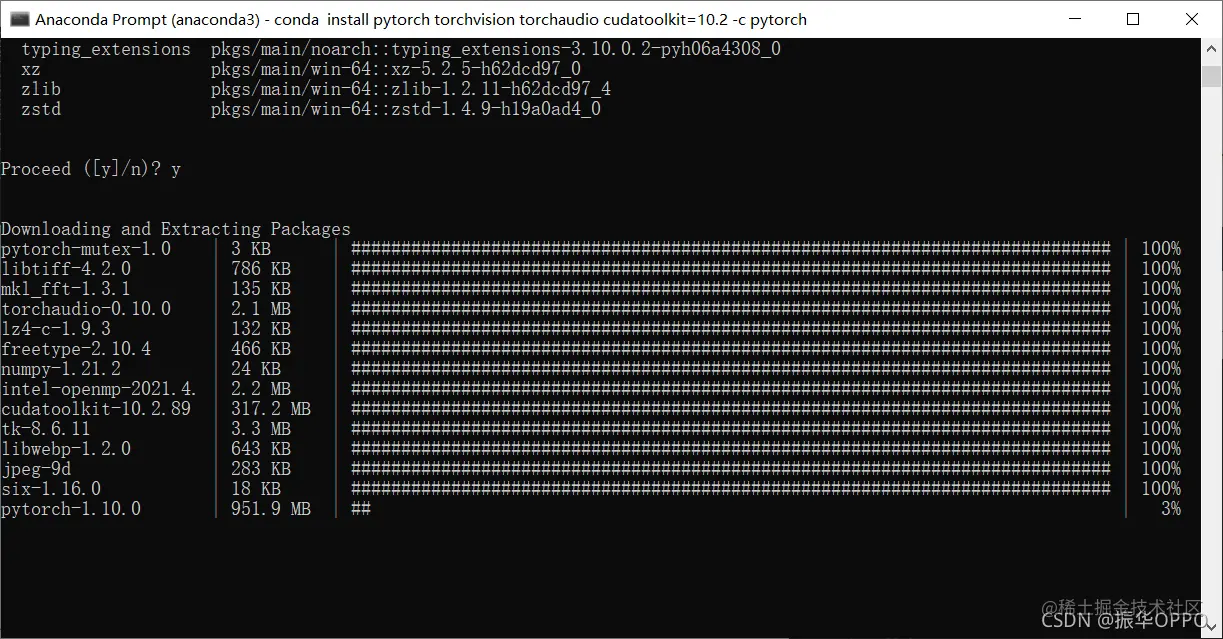Image resolution: width=1223 pixels, height=639 pixels.
Task: Click the 'pkgs/main/win-64::zlib-1.2.11-h62dcd97_4' entry
Action: [411, 89]
